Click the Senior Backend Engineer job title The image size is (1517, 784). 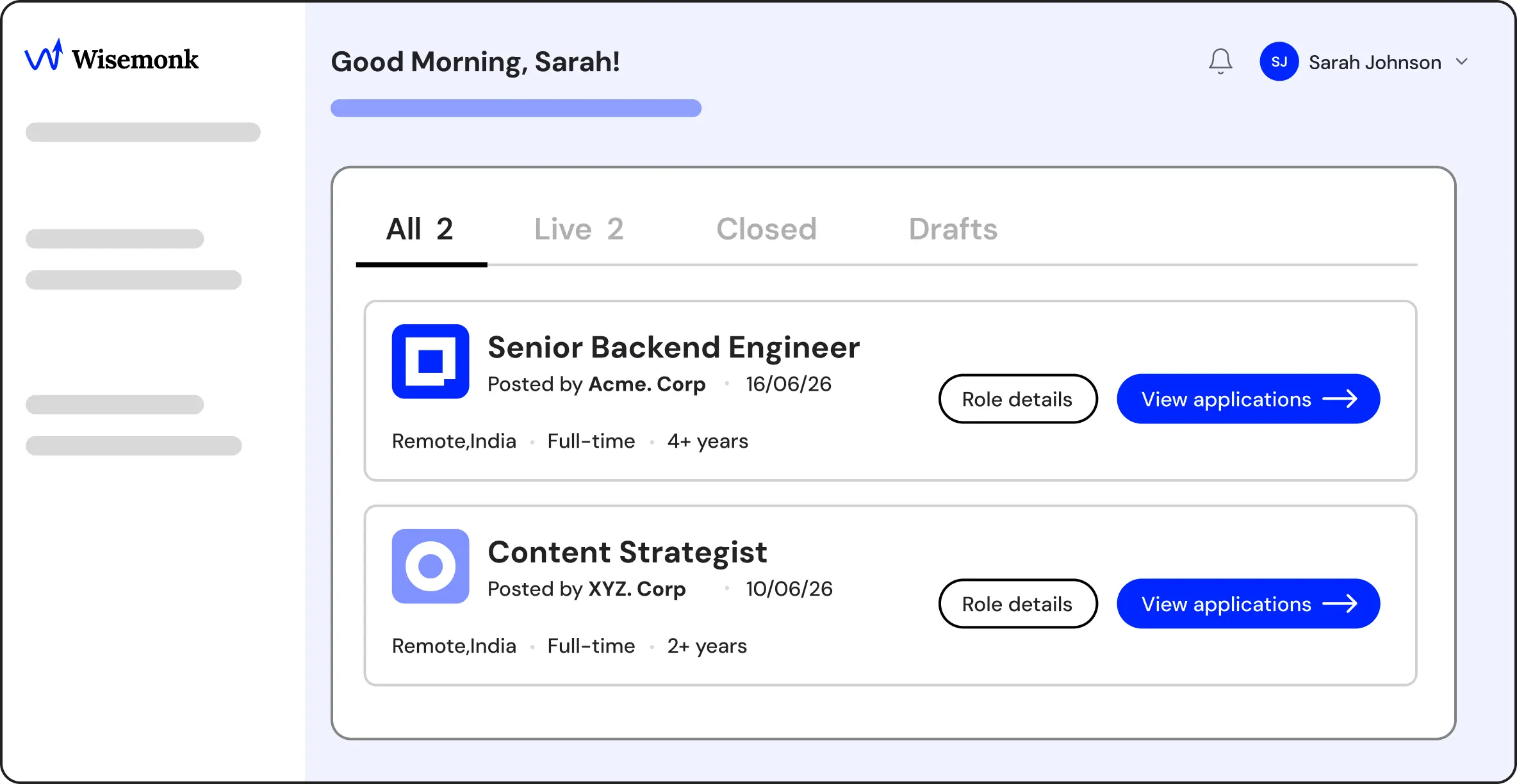click(673, 348)
